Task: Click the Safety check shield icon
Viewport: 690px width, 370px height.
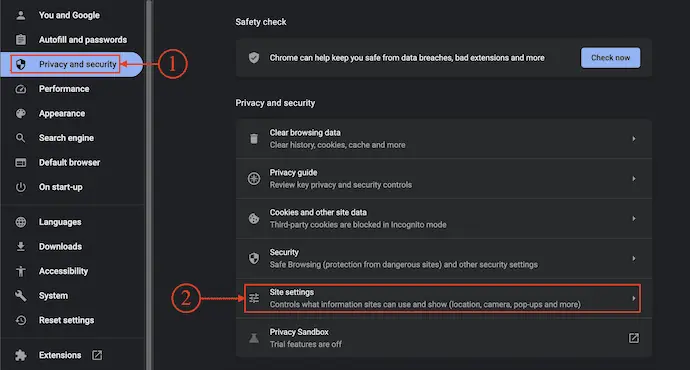Action: coord(254,58)
